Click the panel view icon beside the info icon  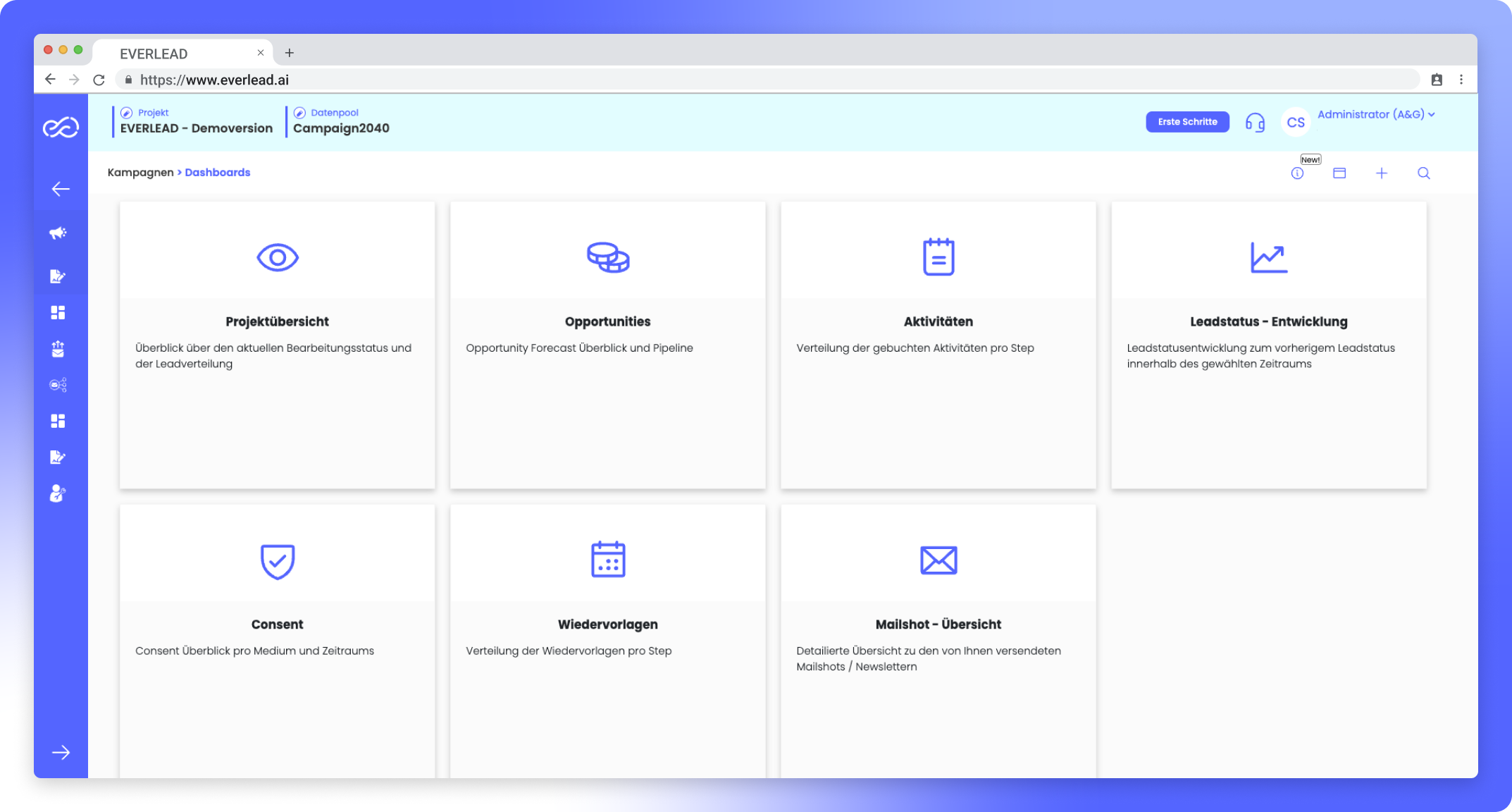click(1339, 173)
